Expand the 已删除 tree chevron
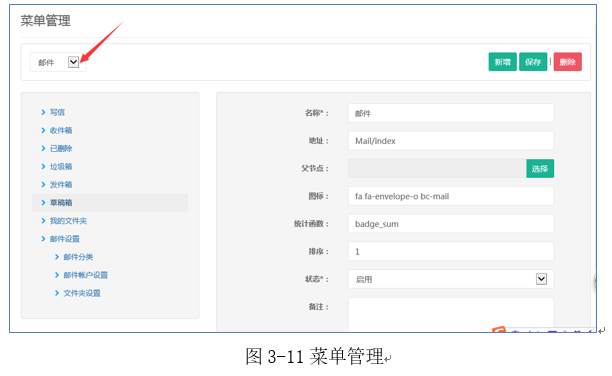Screen dimensions: 612x376 click(43, 148)
